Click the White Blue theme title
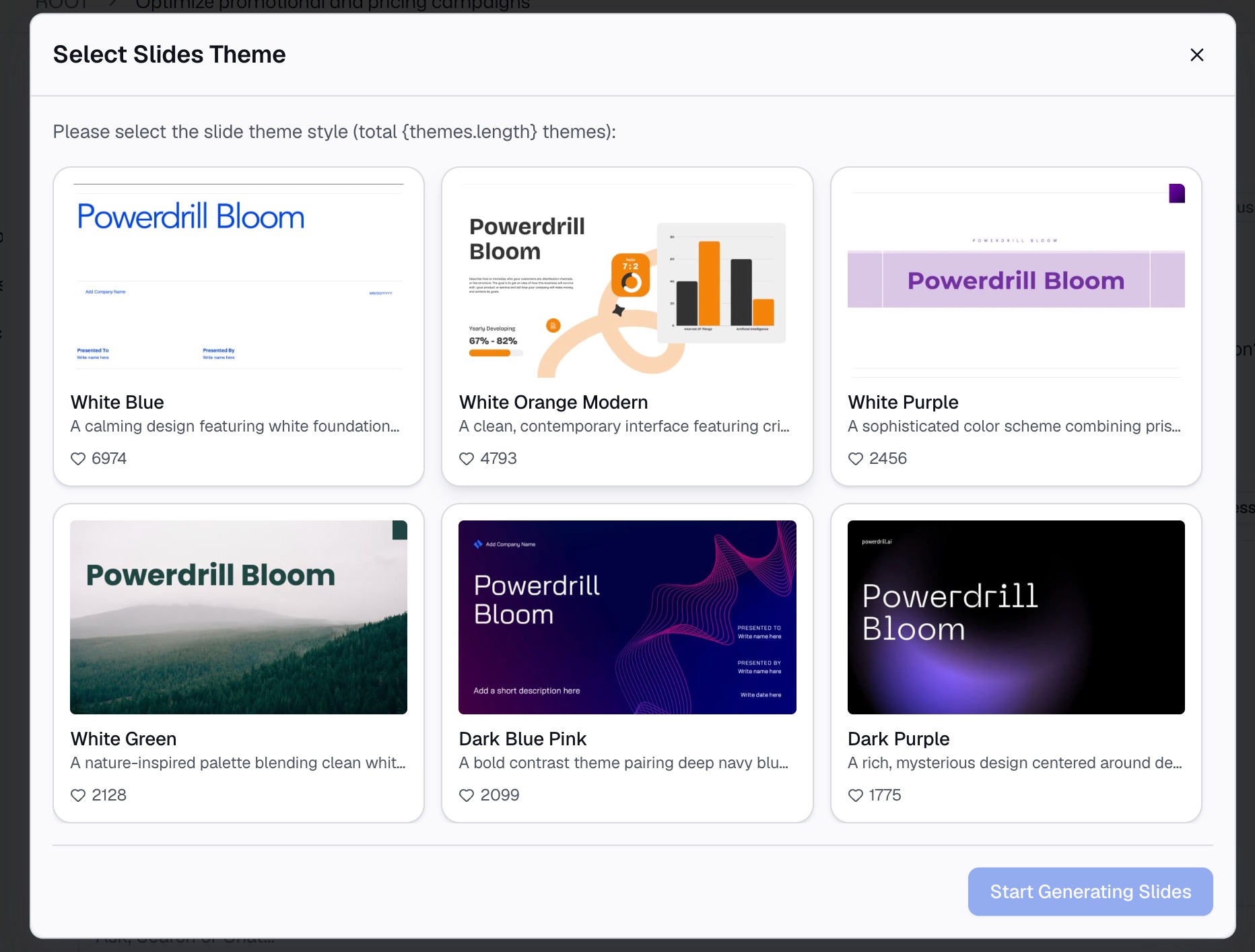 (x=117, y=402)
